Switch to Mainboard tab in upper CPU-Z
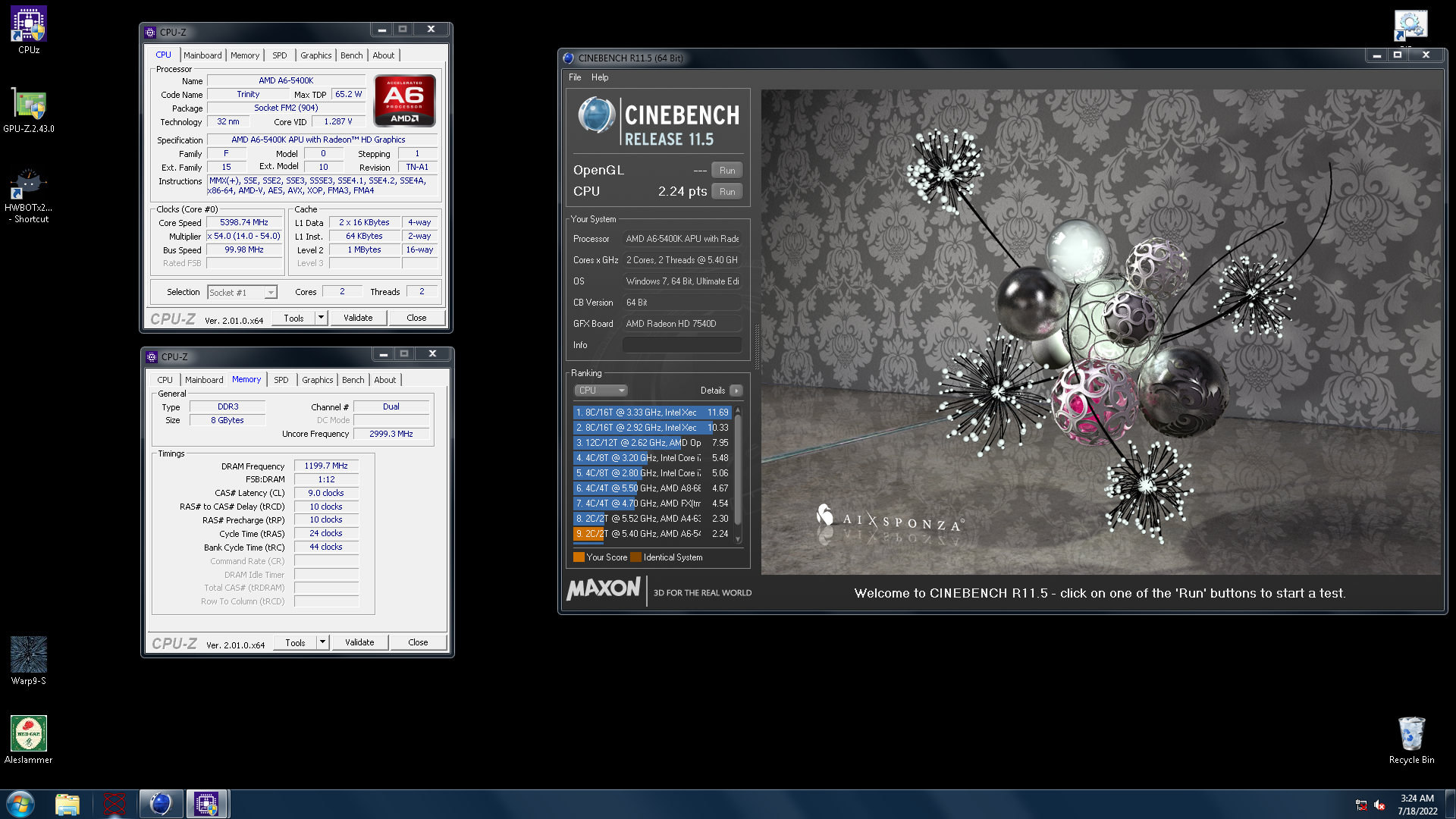 202,55
